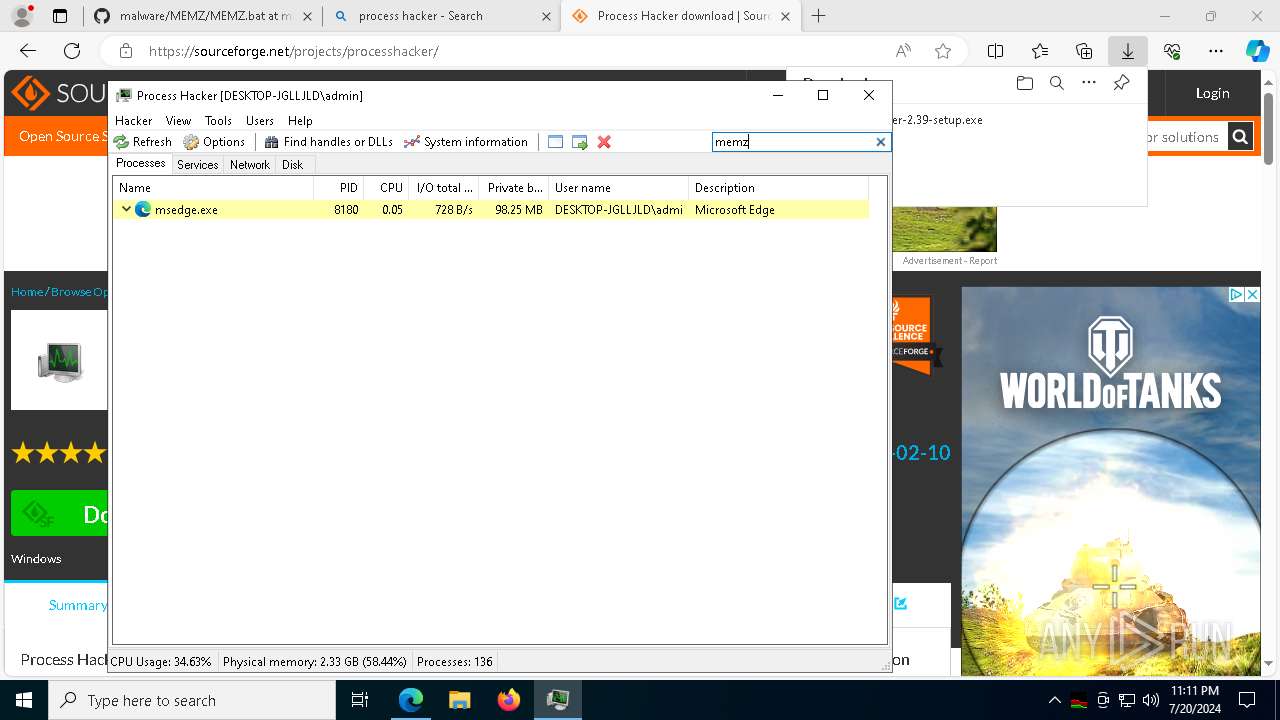Toggle the read aloud icon in Edge
1280x720 pixels.
point(903,51)
